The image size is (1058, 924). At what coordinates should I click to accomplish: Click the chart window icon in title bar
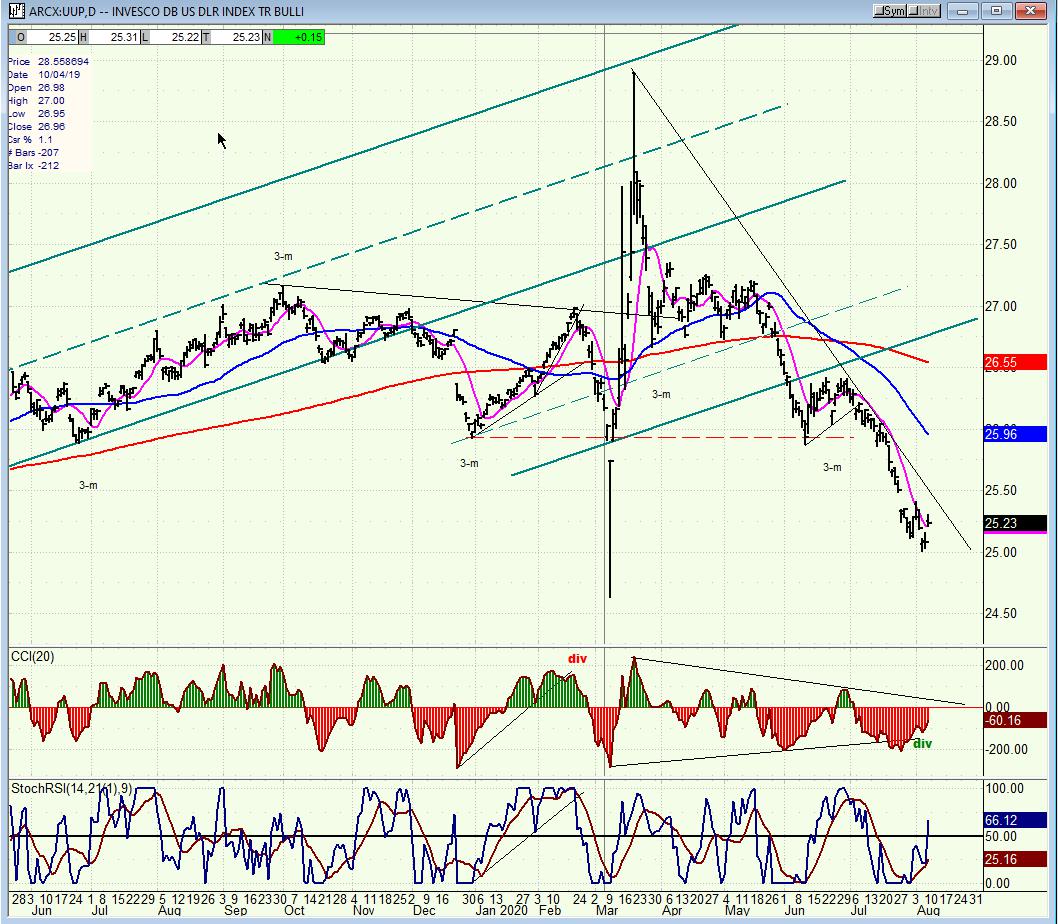pyautogui.click(x=18, y=11)
